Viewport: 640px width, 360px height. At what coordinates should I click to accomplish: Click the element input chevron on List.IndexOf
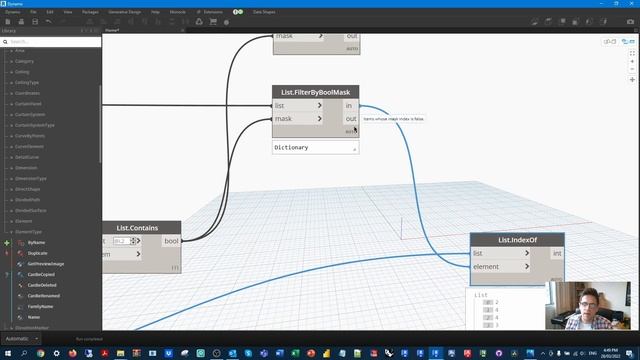point(527,267)
